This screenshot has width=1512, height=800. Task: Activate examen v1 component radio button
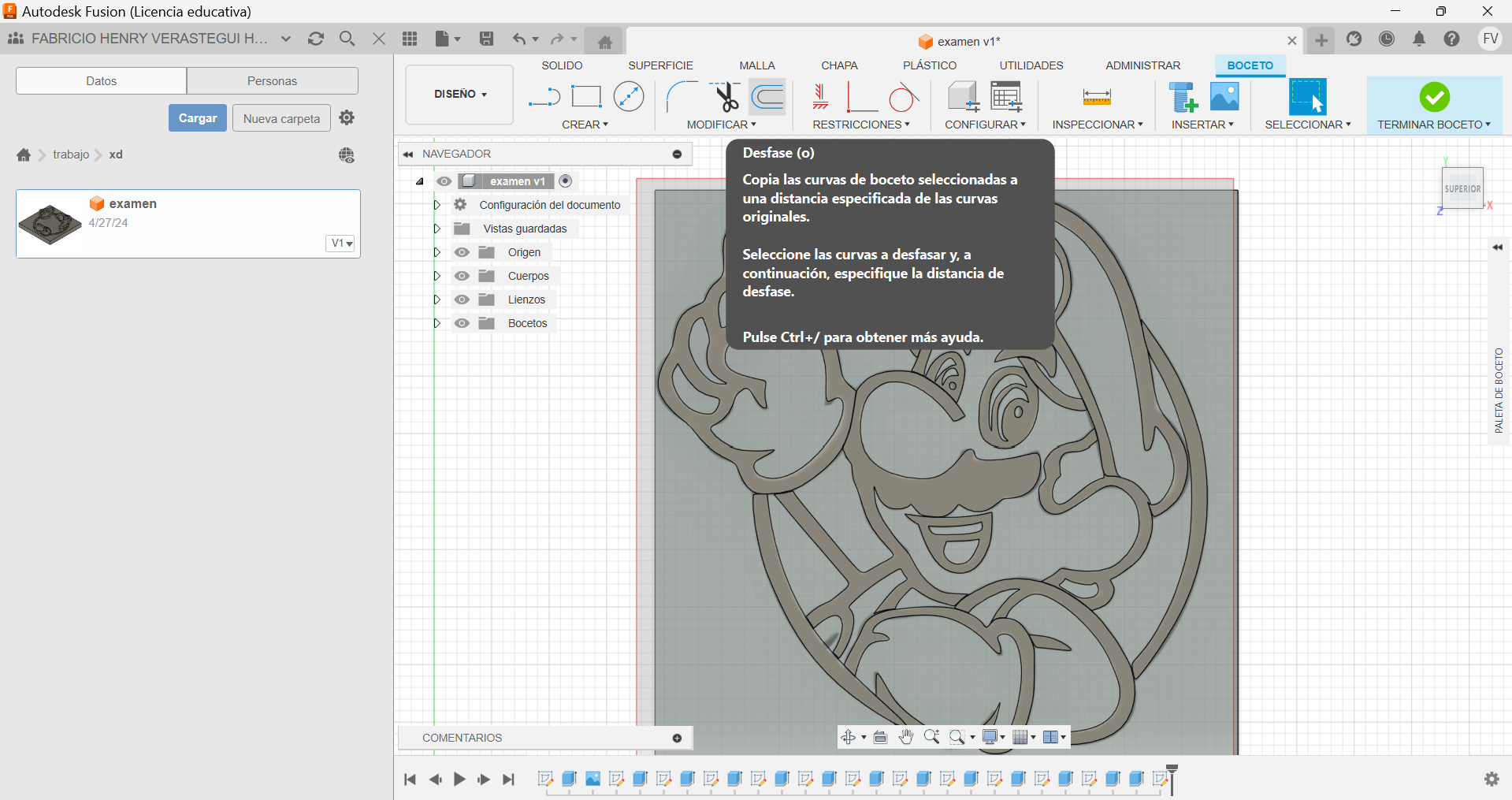click(565, 181)
